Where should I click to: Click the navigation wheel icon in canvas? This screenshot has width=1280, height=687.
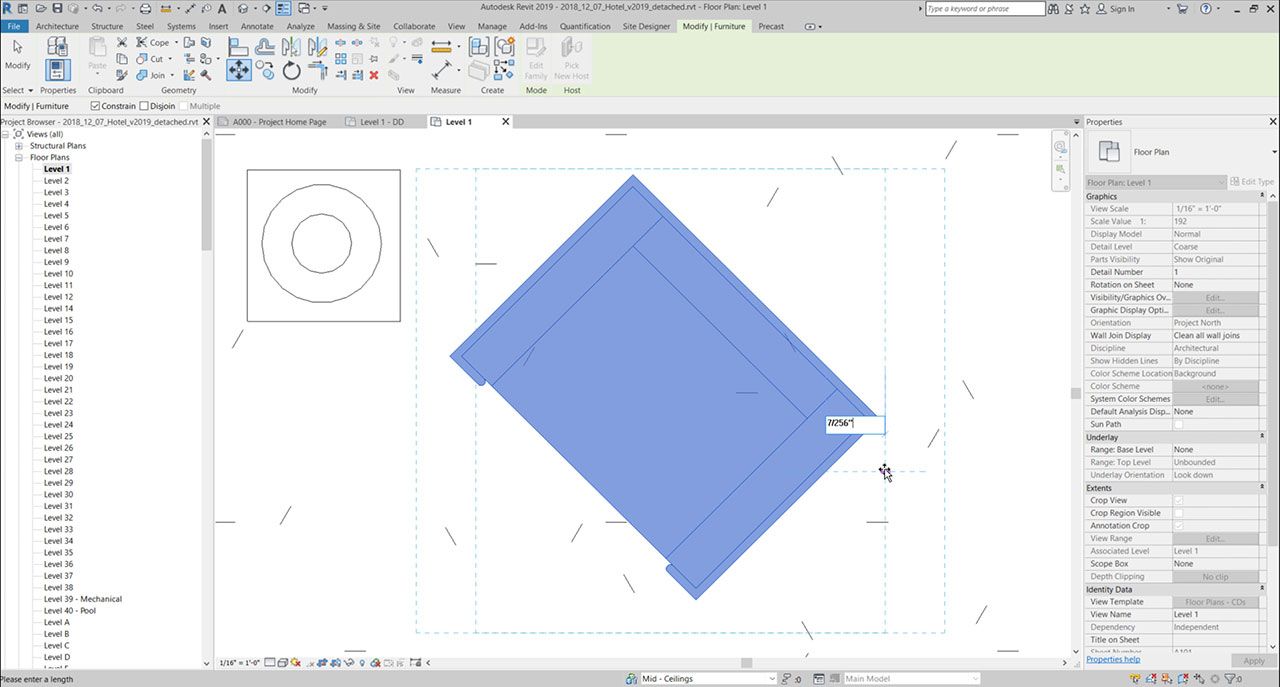pos(1060,147)
